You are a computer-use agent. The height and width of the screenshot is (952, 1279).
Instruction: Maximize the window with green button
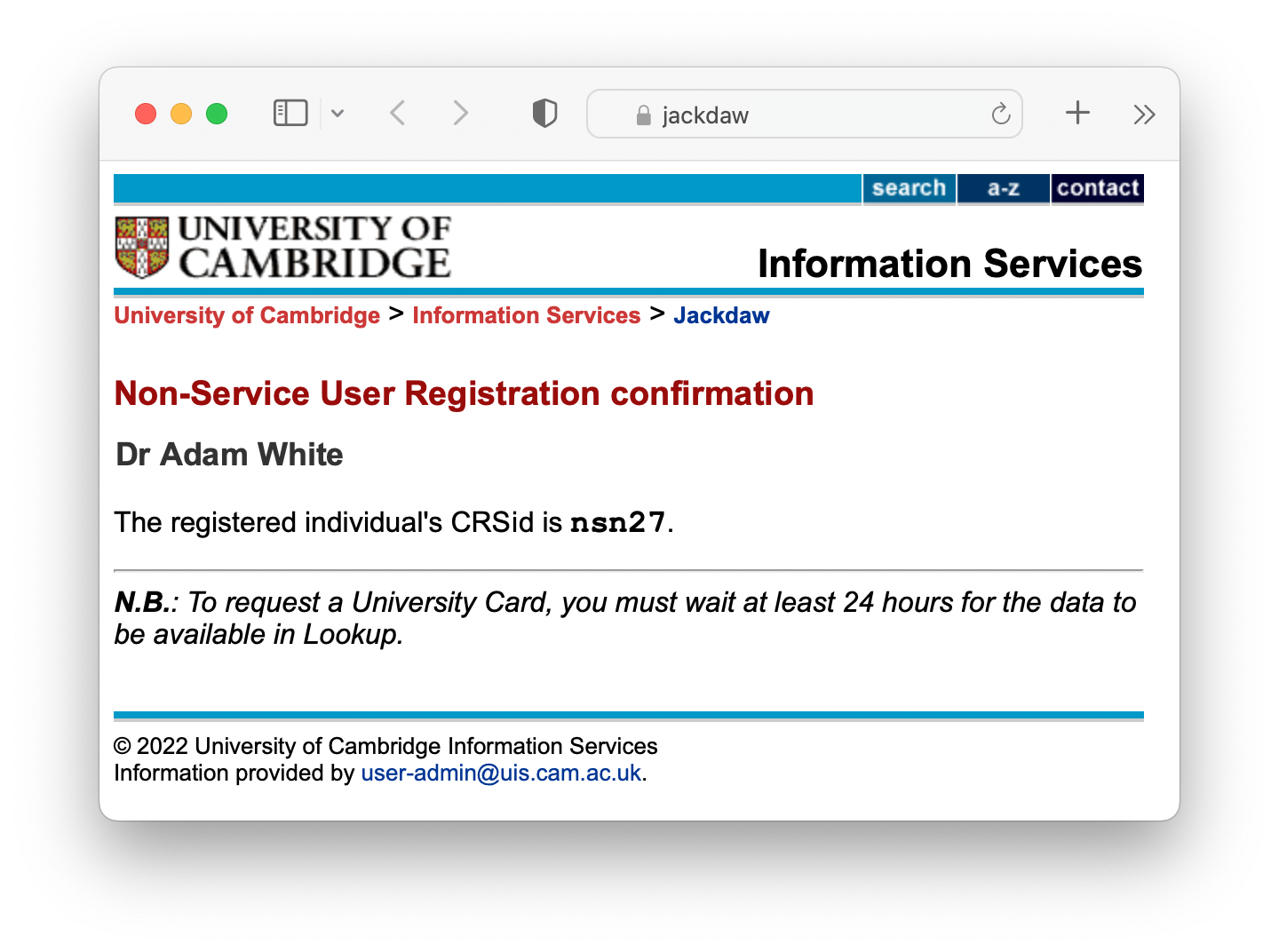click(217, 114)
